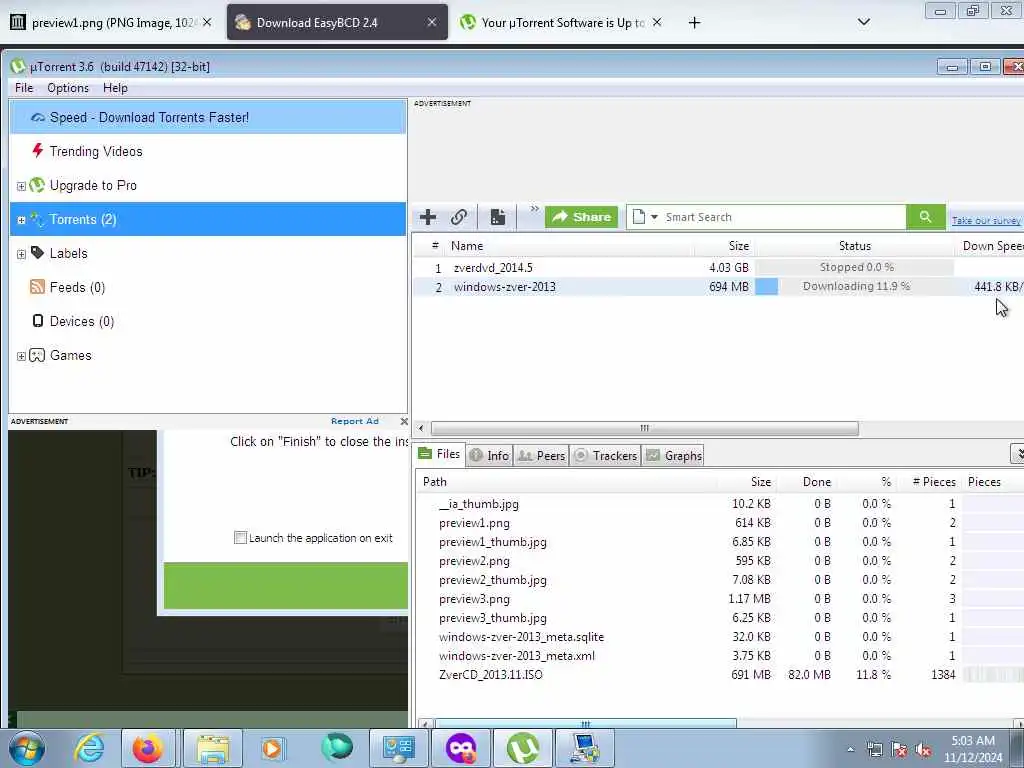Image resolution: width=1024 pixels, height=768 pixels.
Task: Switch to the Peers tab
Action: 541,456
